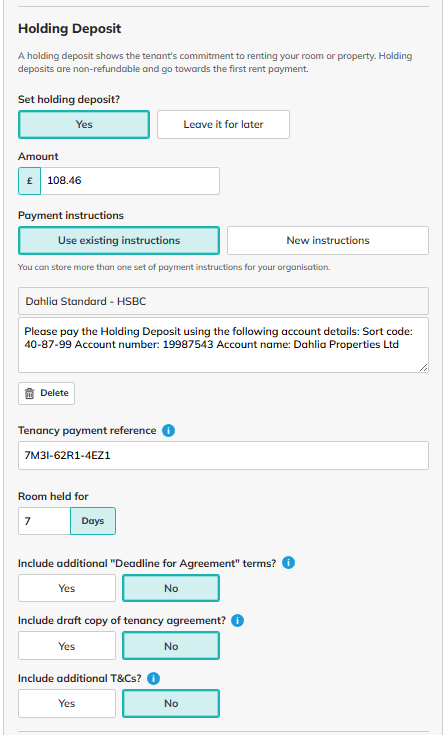Click info icon next to Deadline for Agreement
The height and width of the screenshot is (735, 446).
click(x=288, y=562)
